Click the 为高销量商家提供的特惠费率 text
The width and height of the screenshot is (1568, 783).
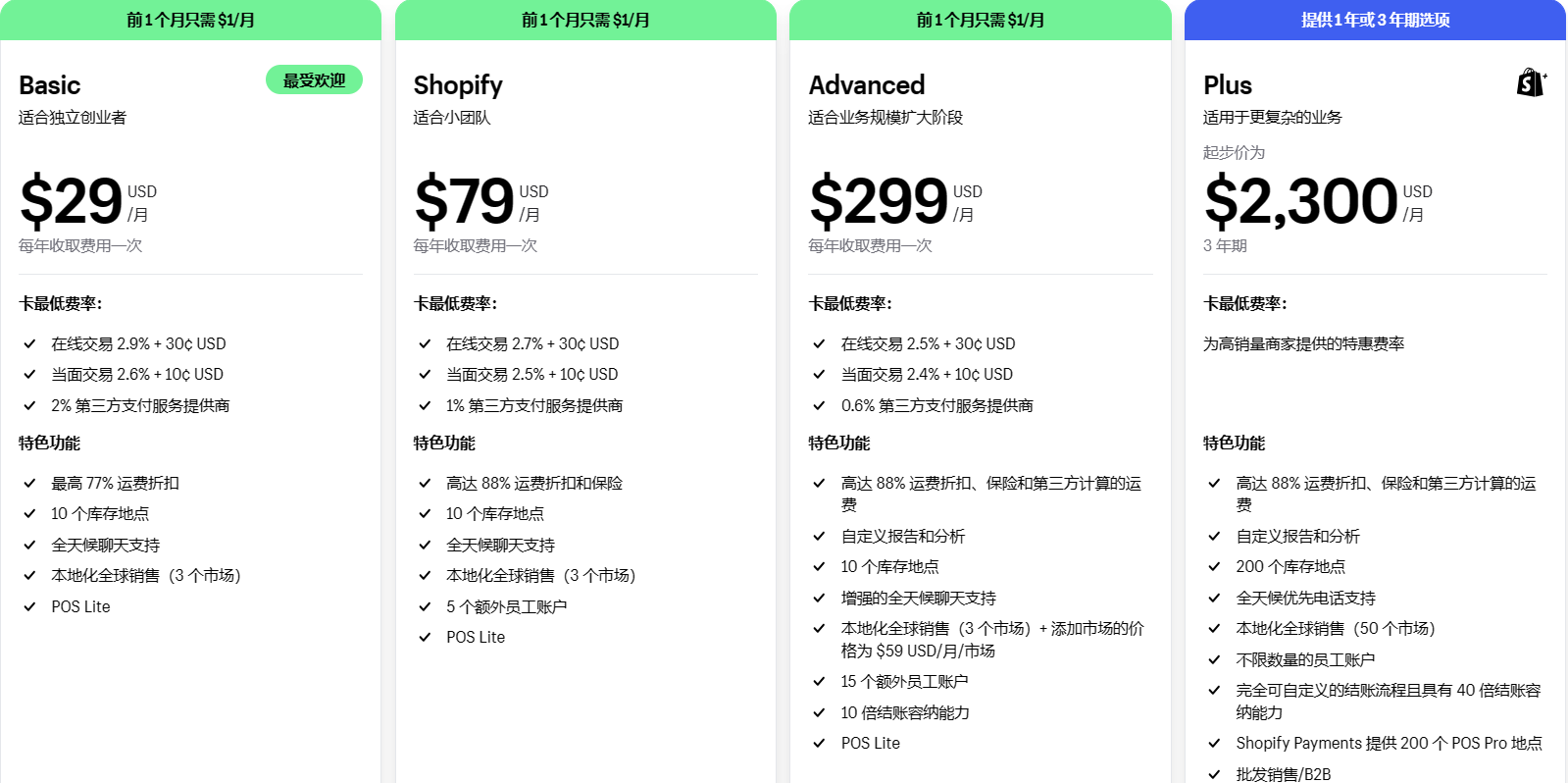pyautogui.click(x=1303, y=343)
